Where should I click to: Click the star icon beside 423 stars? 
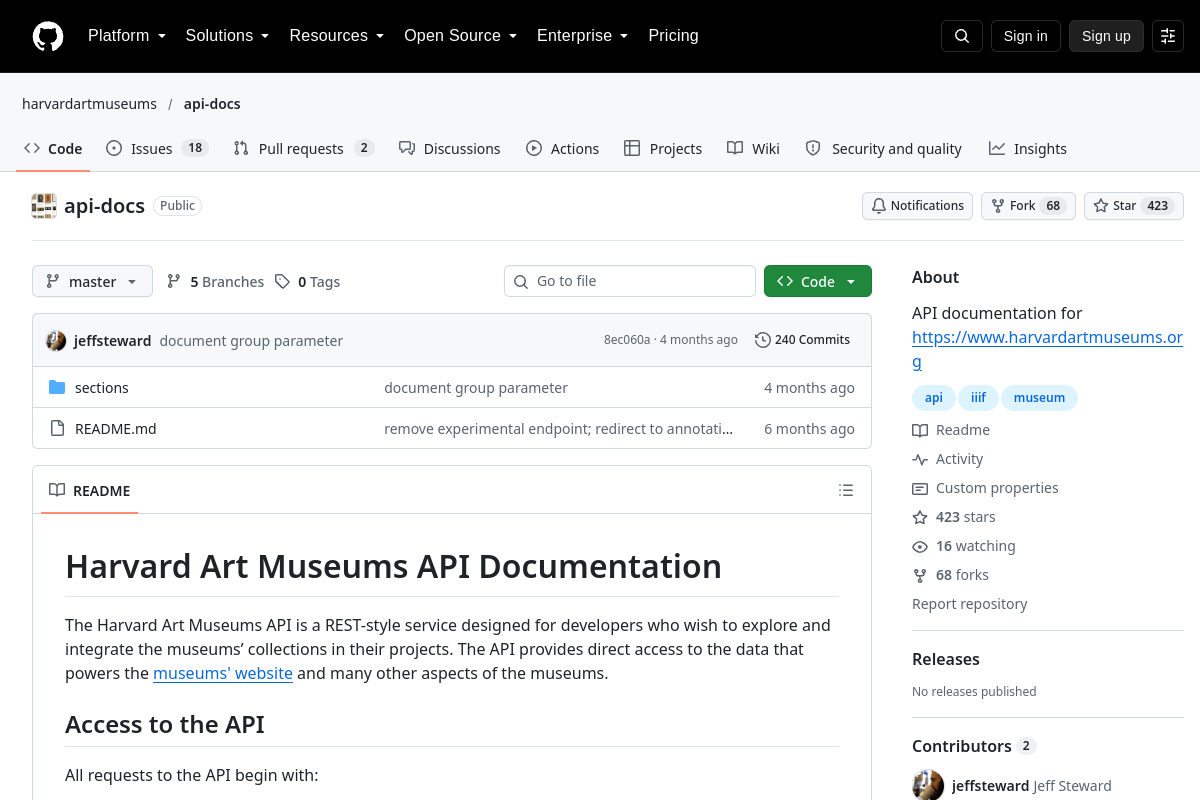(x=920, y=517)
